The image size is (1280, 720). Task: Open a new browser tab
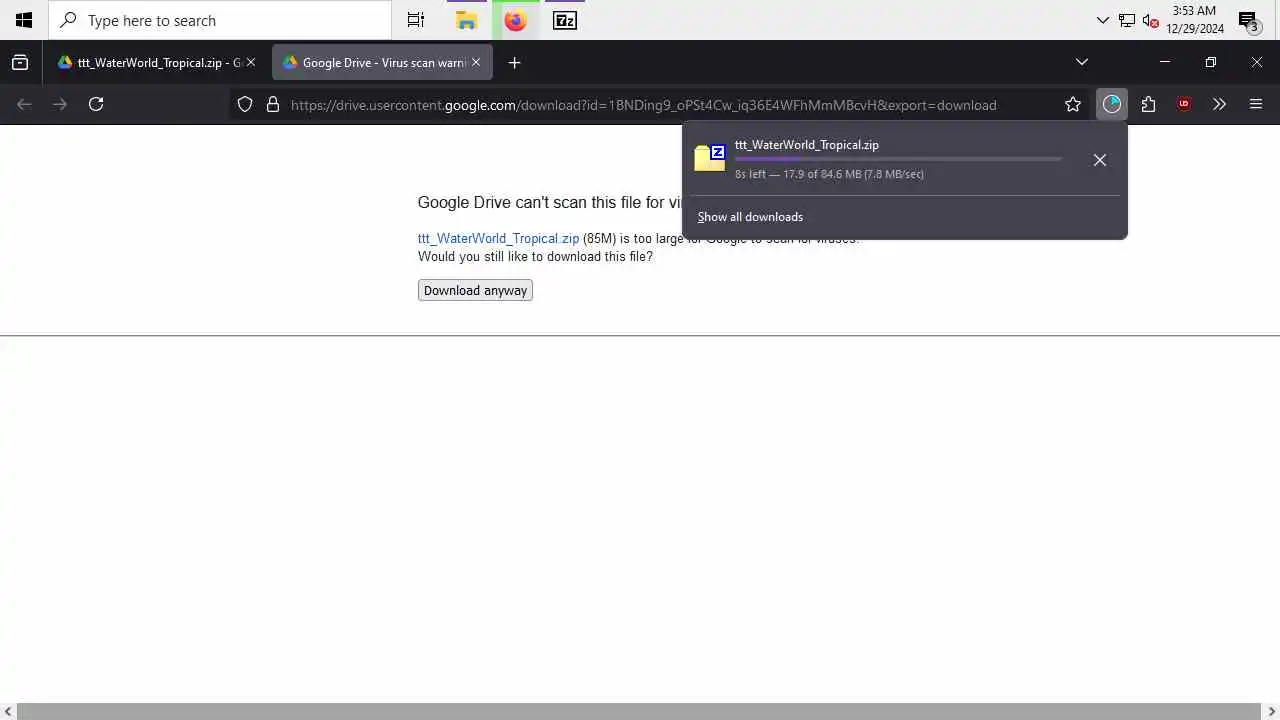click(x=514, y=62)
